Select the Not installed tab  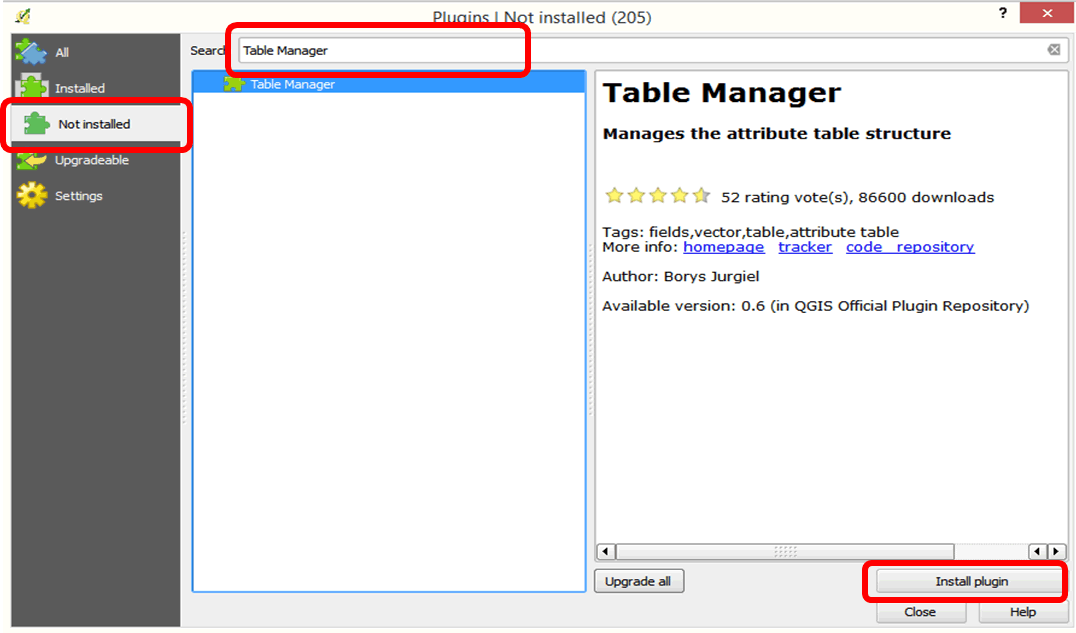coord(95,124)
